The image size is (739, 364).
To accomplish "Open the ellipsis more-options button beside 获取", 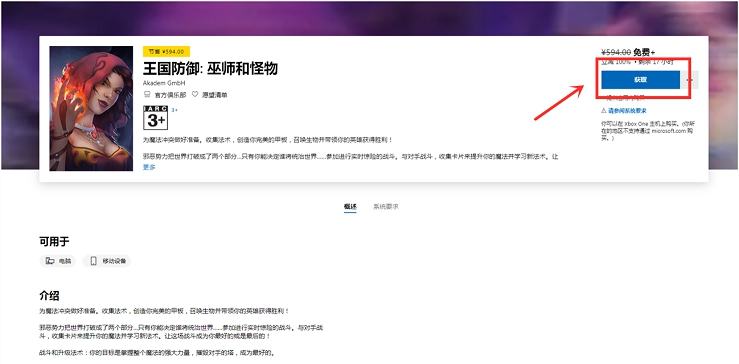I will (x=690, y=80).
